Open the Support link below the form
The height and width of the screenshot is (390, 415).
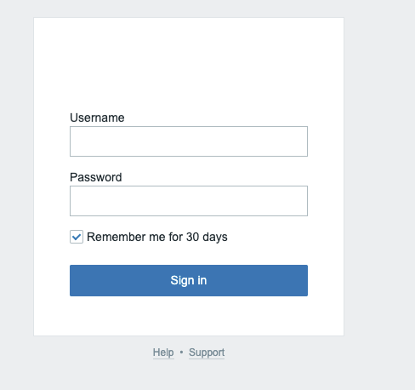[207, 352]
